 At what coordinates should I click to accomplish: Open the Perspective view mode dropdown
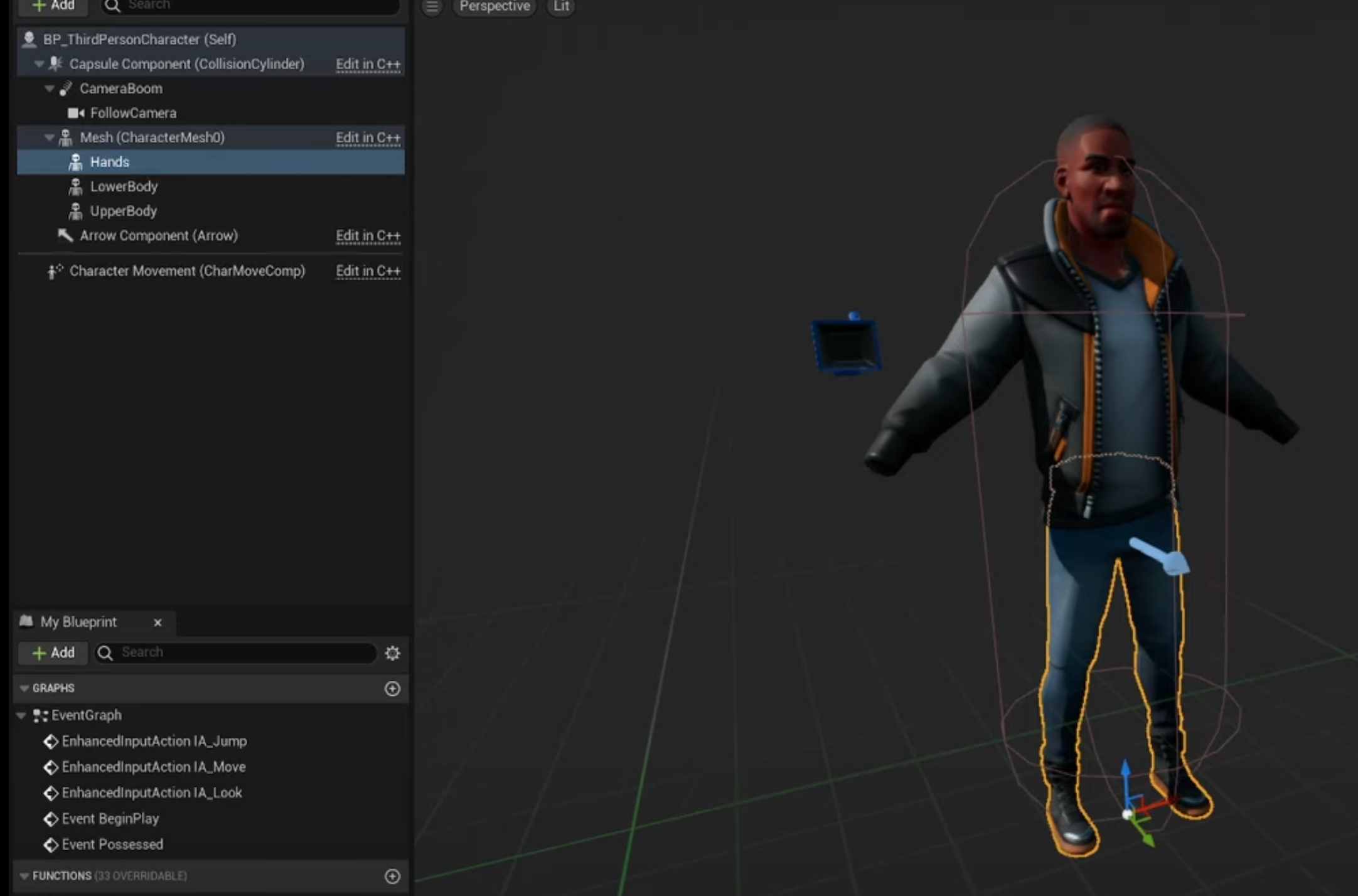(495, 6)
